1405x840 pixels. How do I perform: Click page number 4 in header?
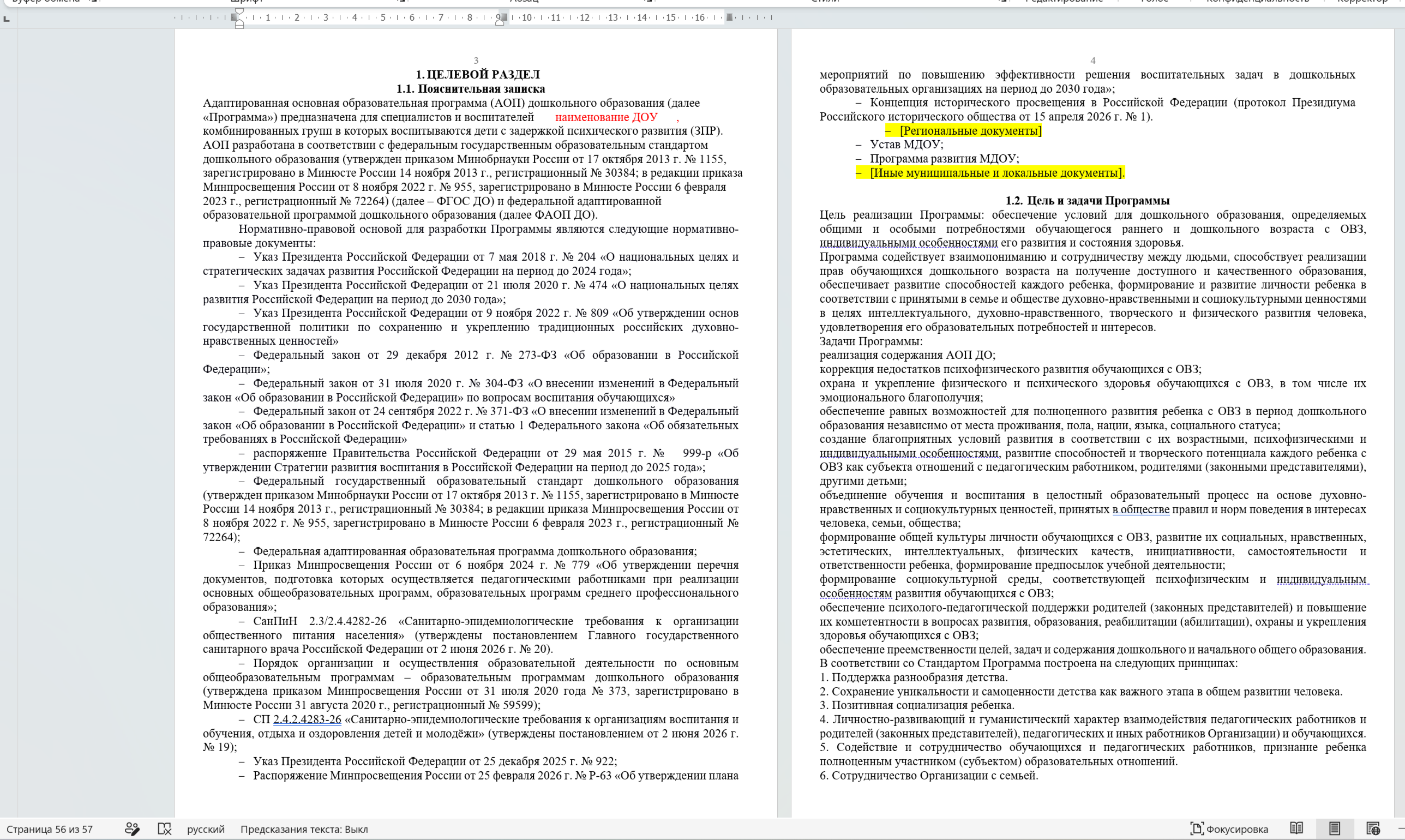(x=1092, y=61)
